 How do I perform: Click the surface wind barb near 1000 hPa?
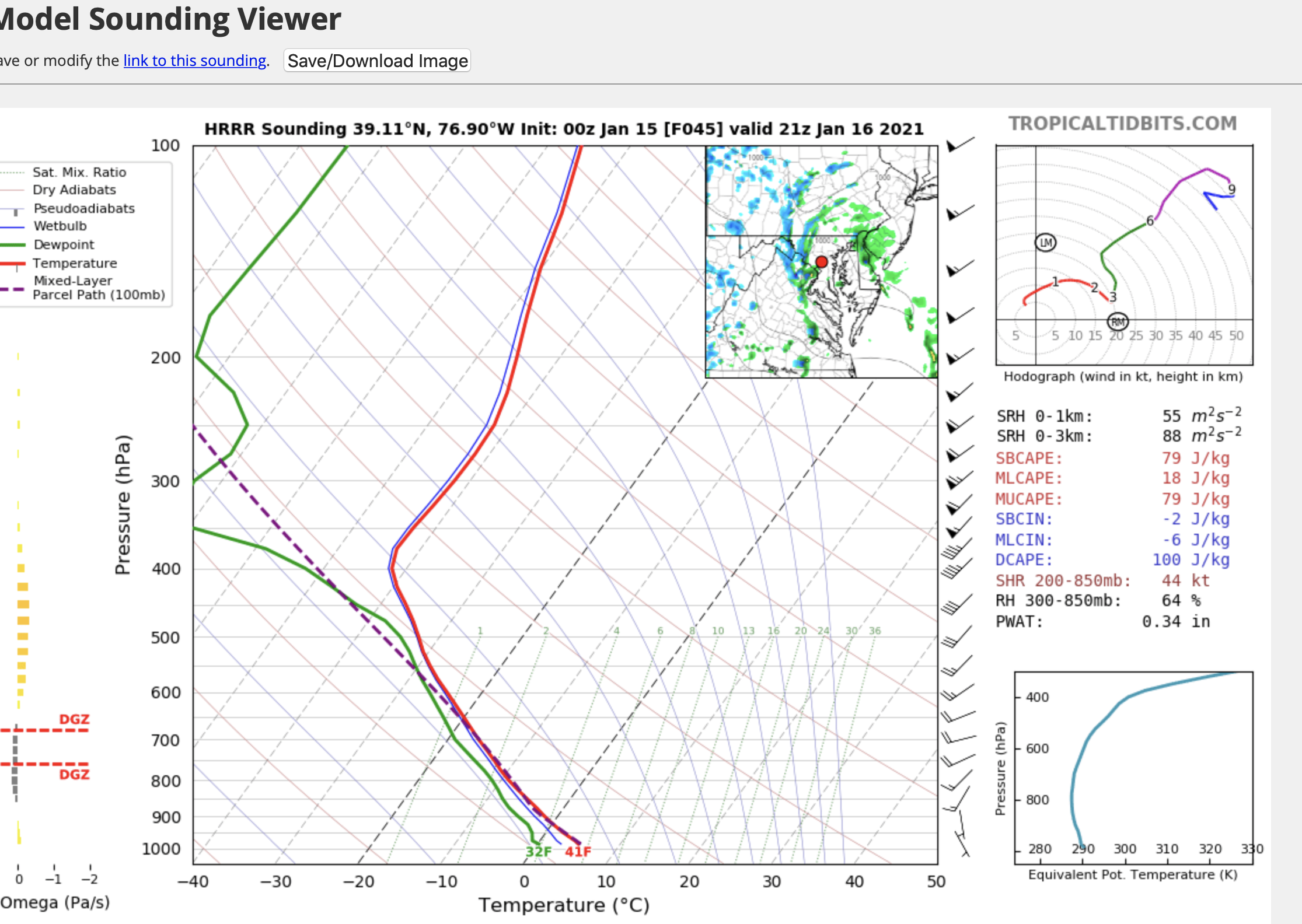coord(962,844)
